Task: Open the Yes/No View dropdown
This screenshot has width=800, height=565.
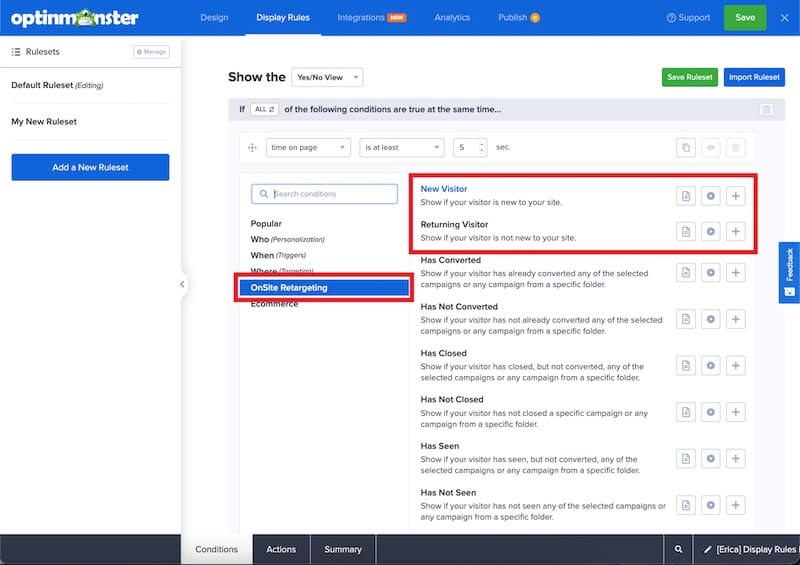Action: coord(327,78)
